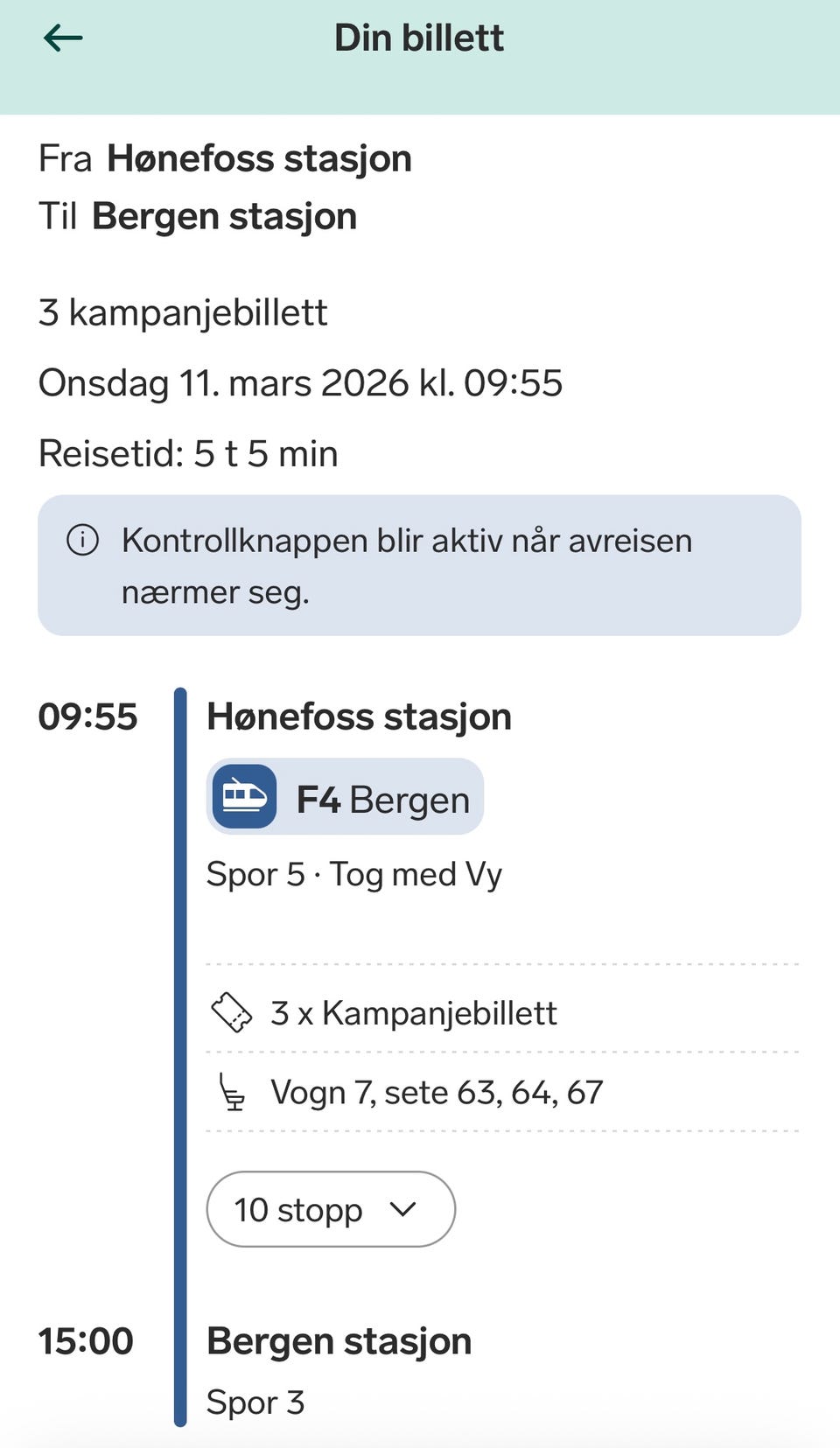Tap the 09:55 departure time marker
This screenshot has width=840, height=1448.
pos(87,717)
